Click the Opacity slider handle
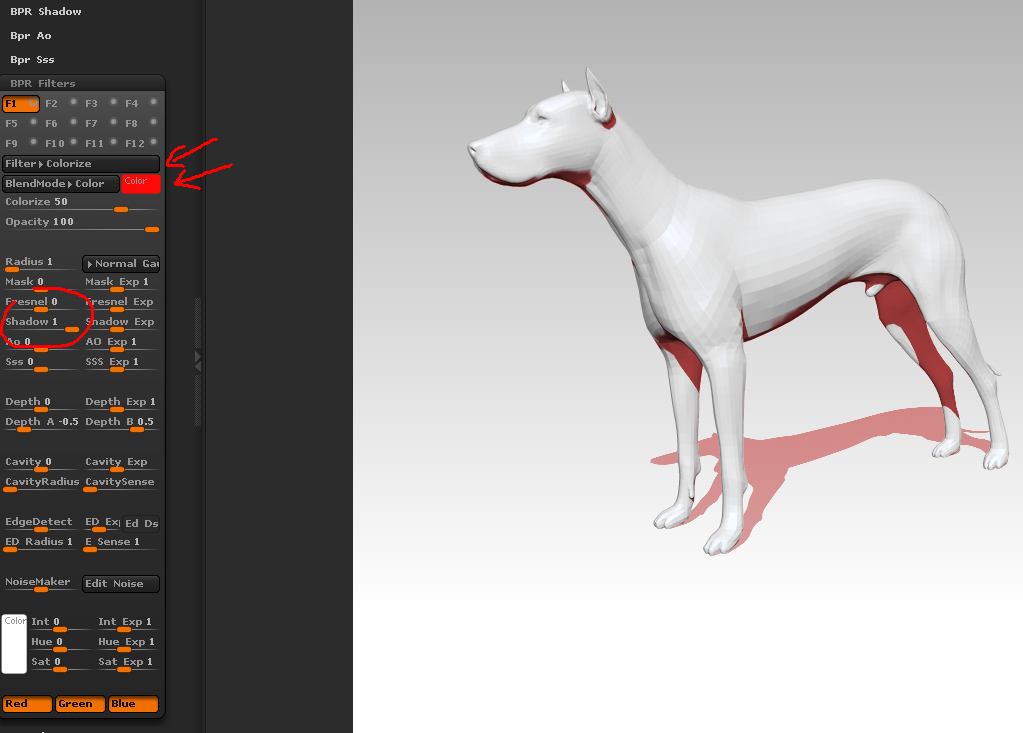This screenshot has height=733, width=1023. tap(151, 229)
